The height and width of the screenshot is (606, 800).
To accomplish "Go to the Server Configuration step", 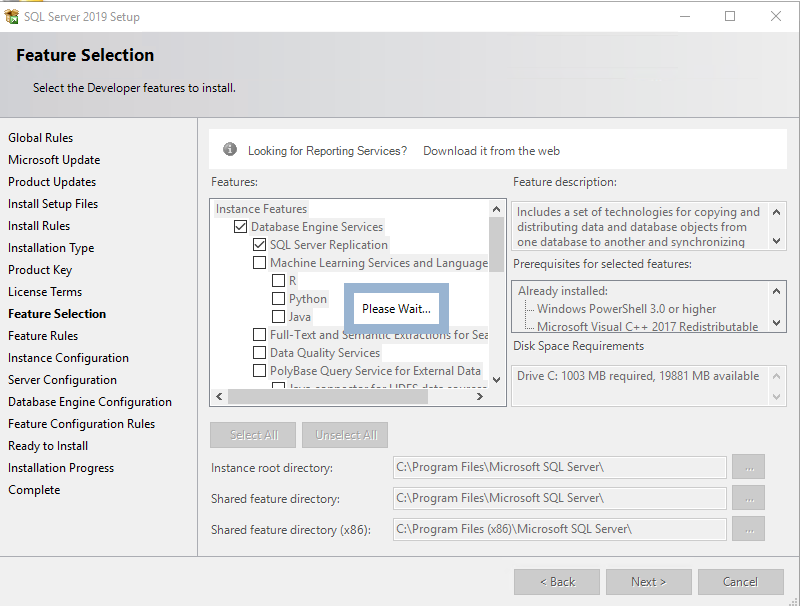I will click(62, 380).
